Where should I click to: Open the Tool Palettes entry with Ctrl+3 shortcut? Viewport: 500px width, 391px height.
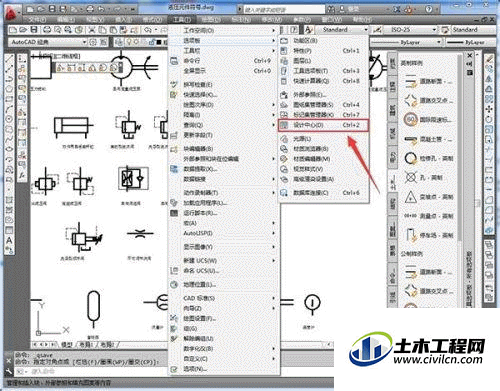click(x=323, y=71)
